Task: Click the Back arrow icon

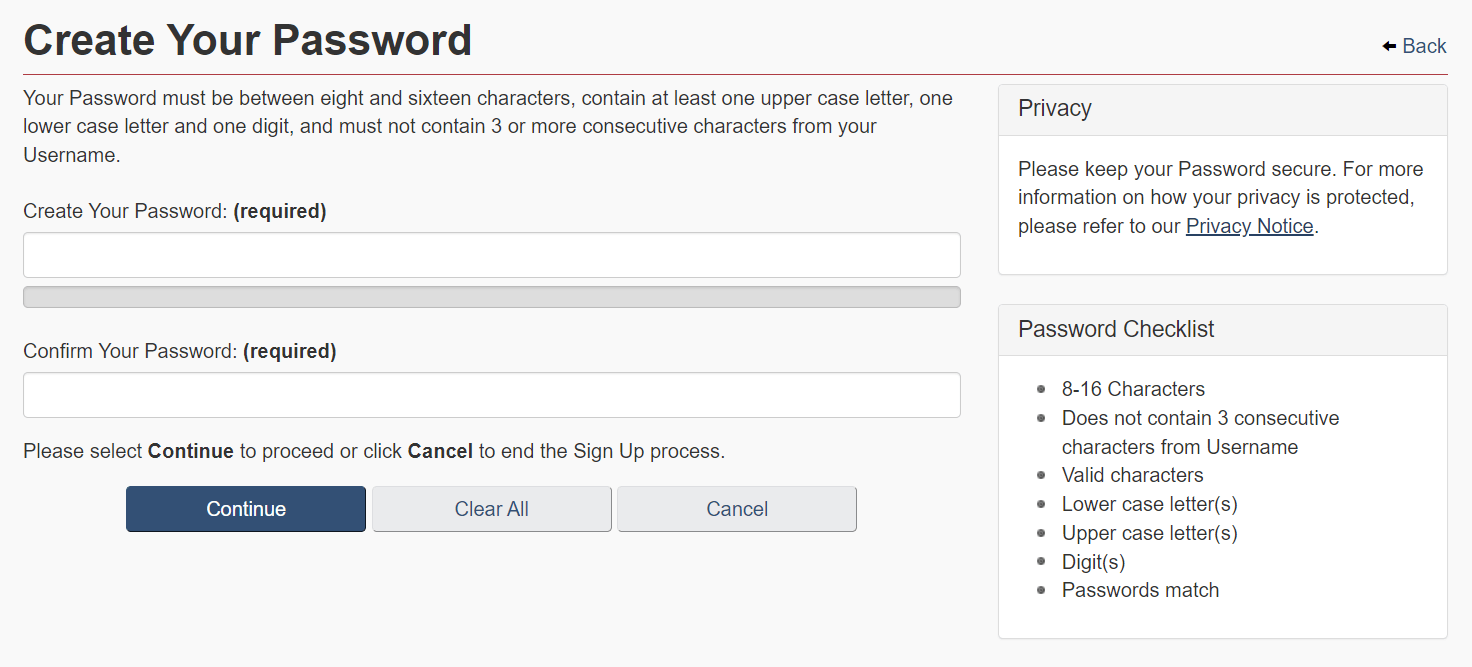Action: (1389, 46)
